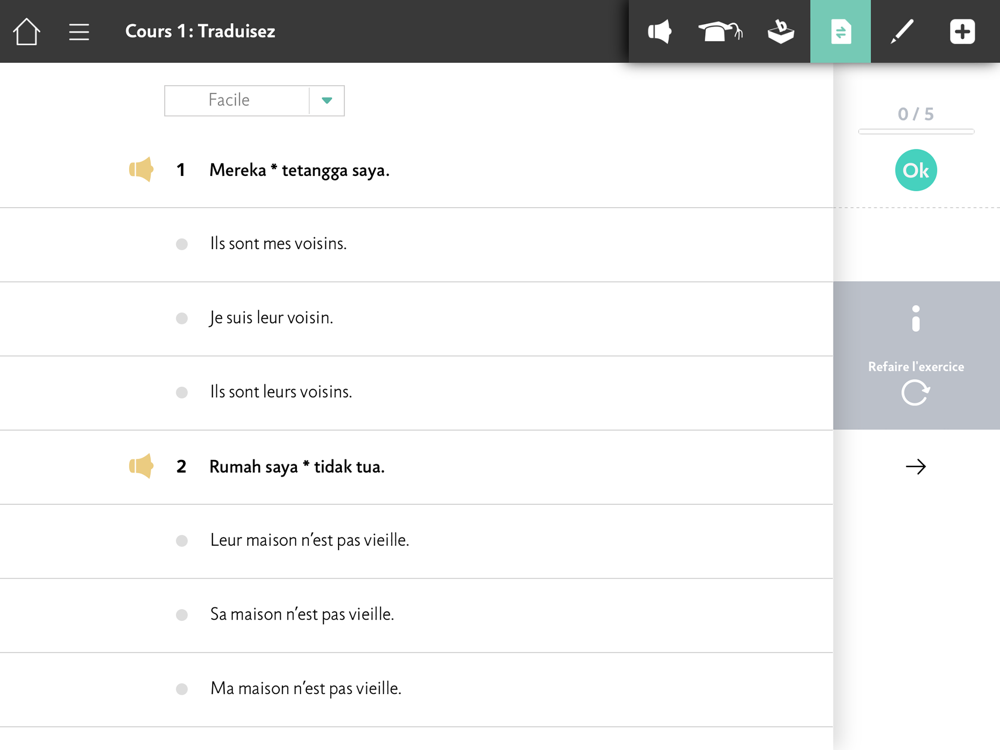Viewport: 1000px width, 750px height.
Task: Open the hamburger menu
Action: click(79, 32)
